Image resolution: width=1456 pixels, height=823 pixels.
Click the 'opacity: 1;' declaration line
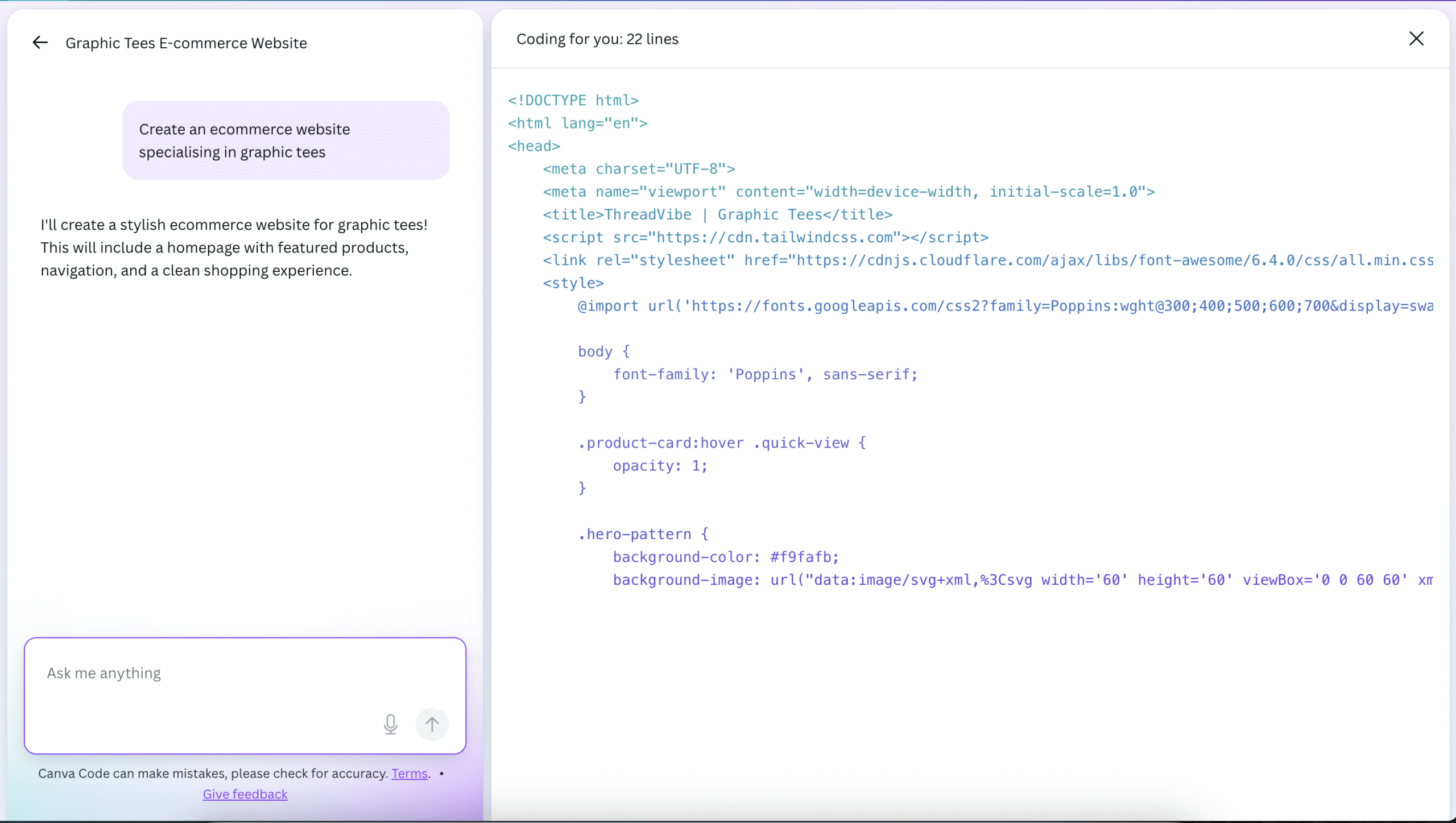(x=660, y=466)
